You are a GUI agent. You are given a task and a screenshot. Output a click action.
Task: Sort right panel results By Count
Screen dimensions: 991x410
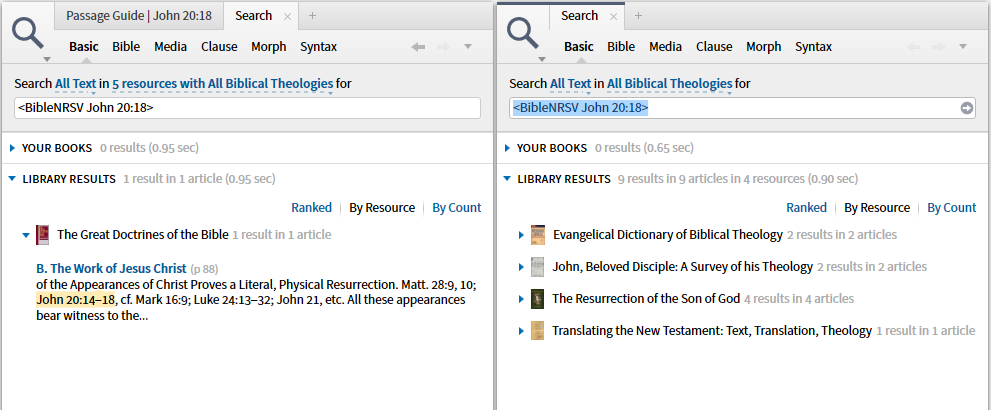coord(951,208)
